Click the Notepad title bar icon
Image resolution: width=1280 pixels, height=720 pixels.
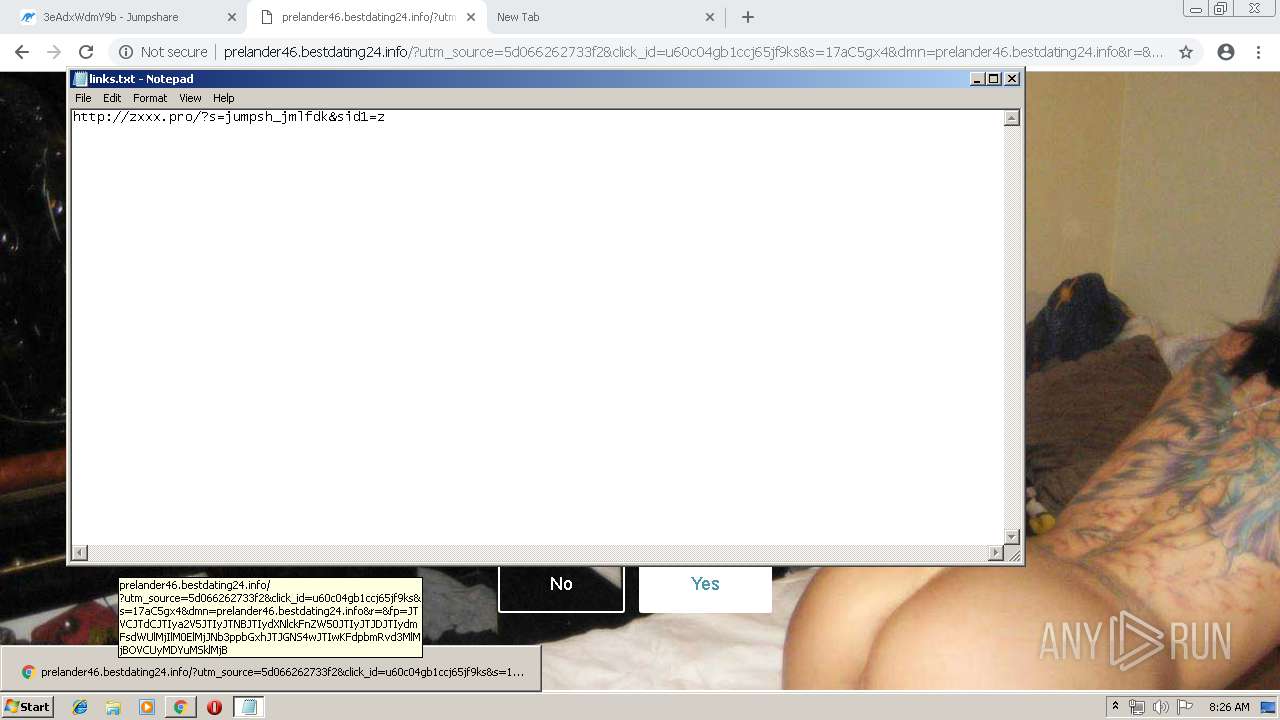point(80,79)
